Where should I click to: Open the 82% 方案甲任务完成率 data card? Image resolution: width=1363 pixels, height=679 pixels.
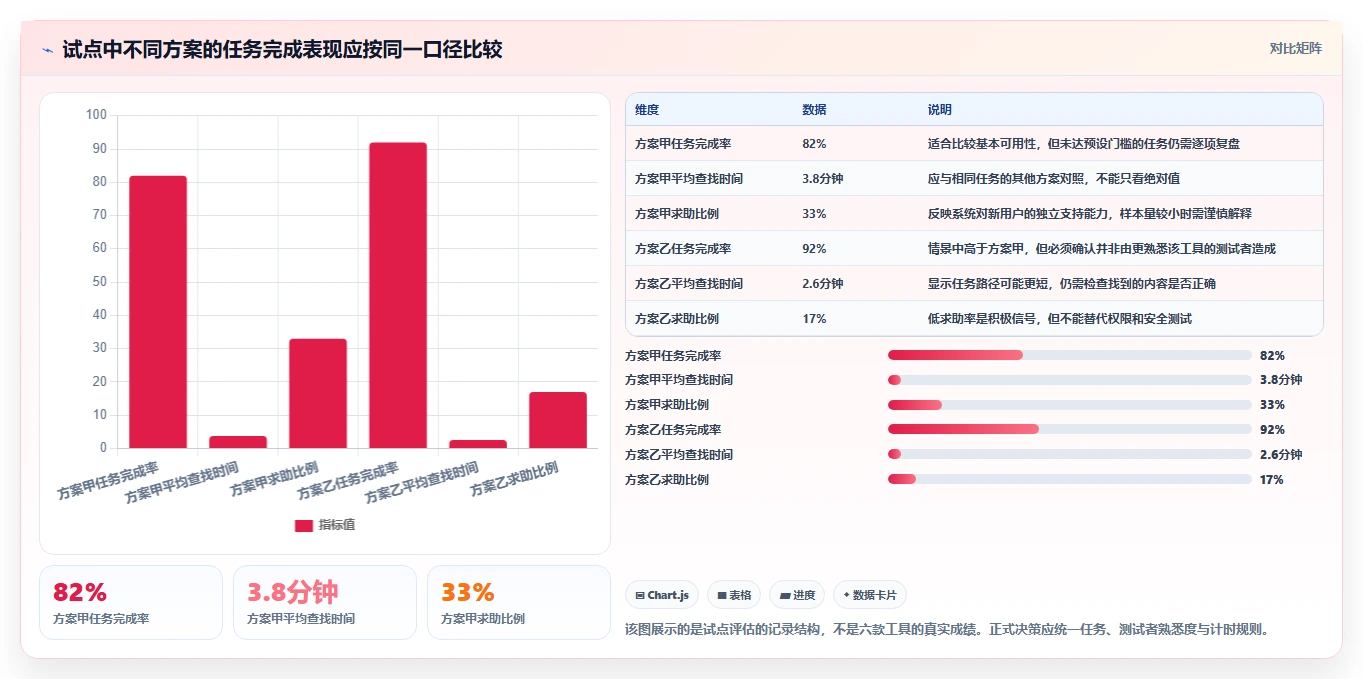(x=131, y=602)
